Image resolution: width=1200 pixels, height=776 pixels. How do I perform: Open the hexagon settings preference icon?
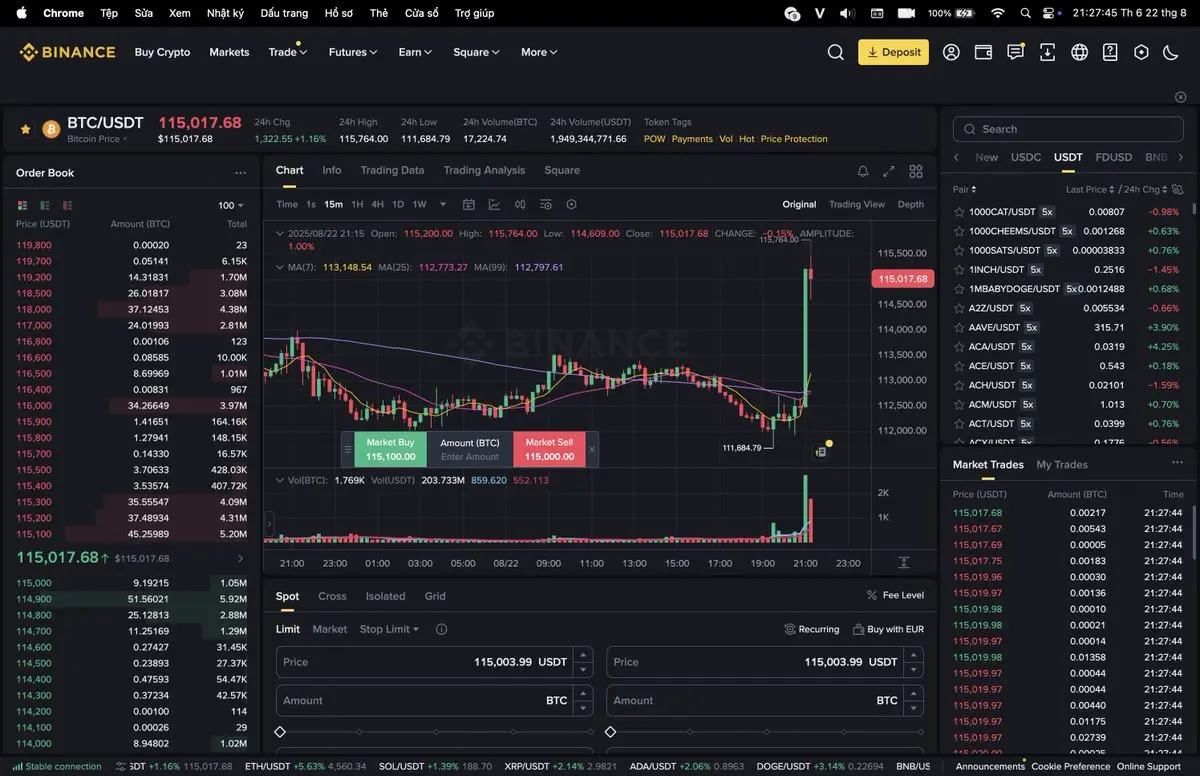click(x=1141, y=52)
